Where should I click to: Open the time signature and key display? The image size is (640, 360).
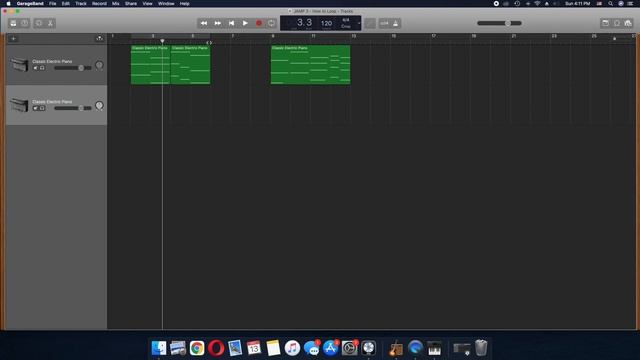click(x=346, y=23)
